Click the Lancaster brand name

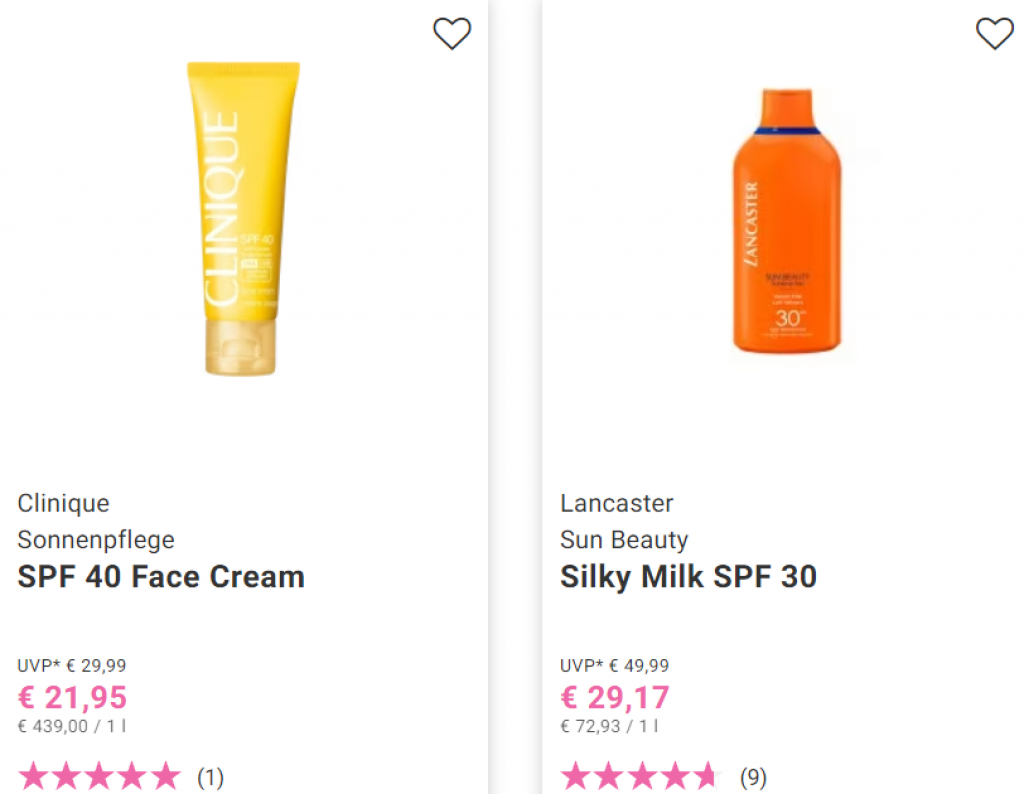click(x=616, y=503)
